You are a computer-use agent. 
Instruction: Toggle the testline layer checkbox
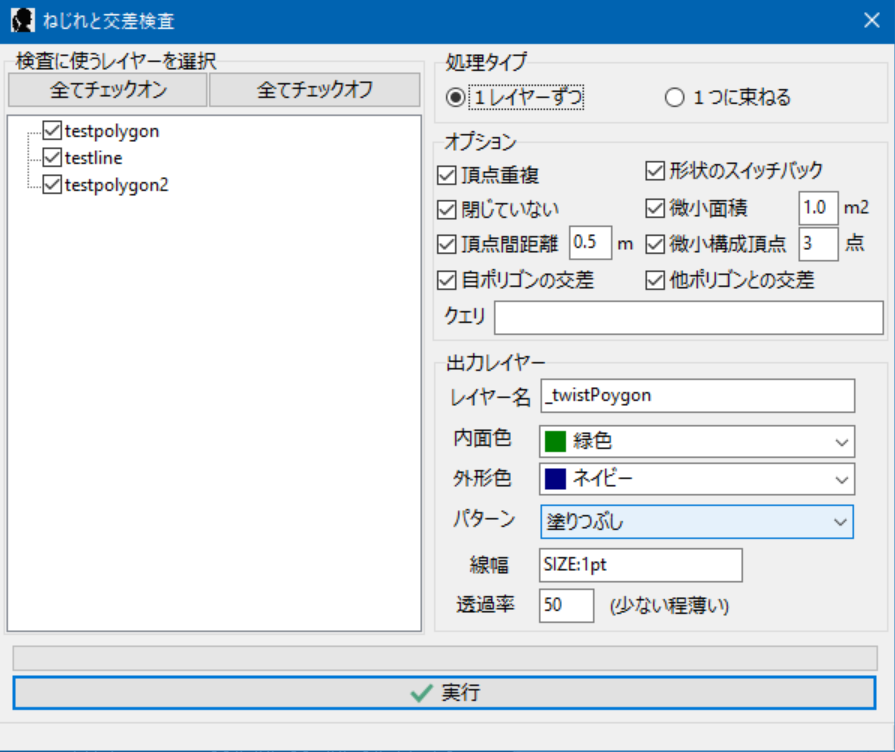pyautogui.click(x=53, y=157)
